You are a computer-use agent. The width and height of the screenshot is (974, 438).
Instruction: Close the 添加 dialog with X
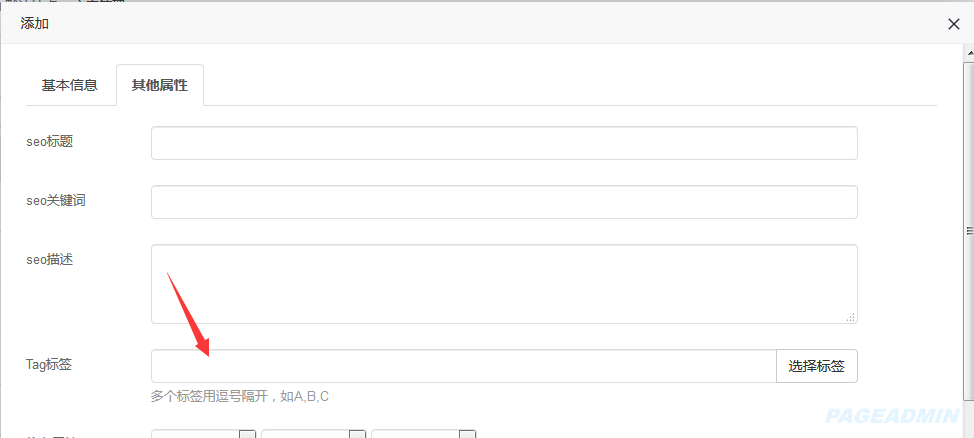tap(953, 24)
